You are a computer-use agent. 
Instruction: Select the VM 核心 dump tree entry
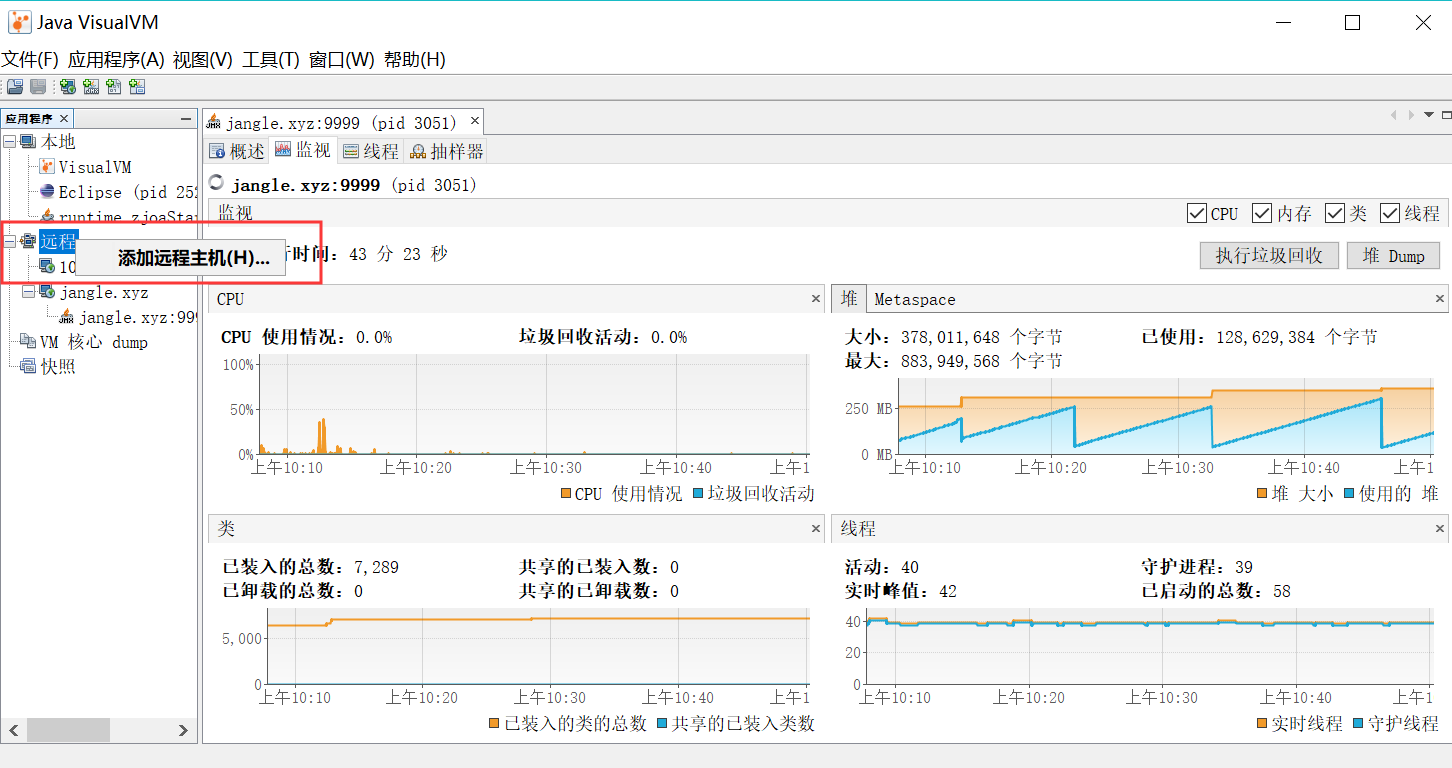[94, 342]
